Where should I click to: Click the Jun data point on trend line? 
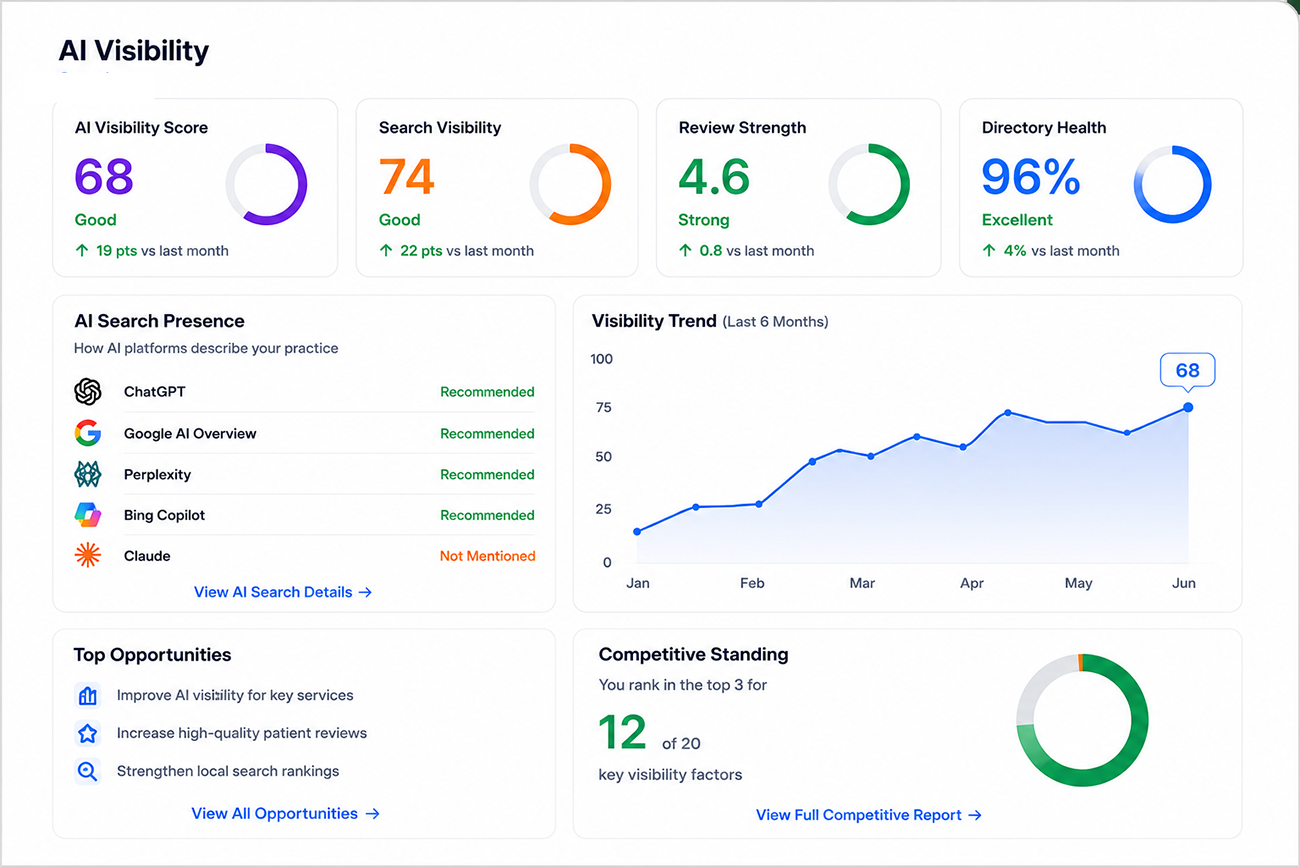(x=1188, y=407)
